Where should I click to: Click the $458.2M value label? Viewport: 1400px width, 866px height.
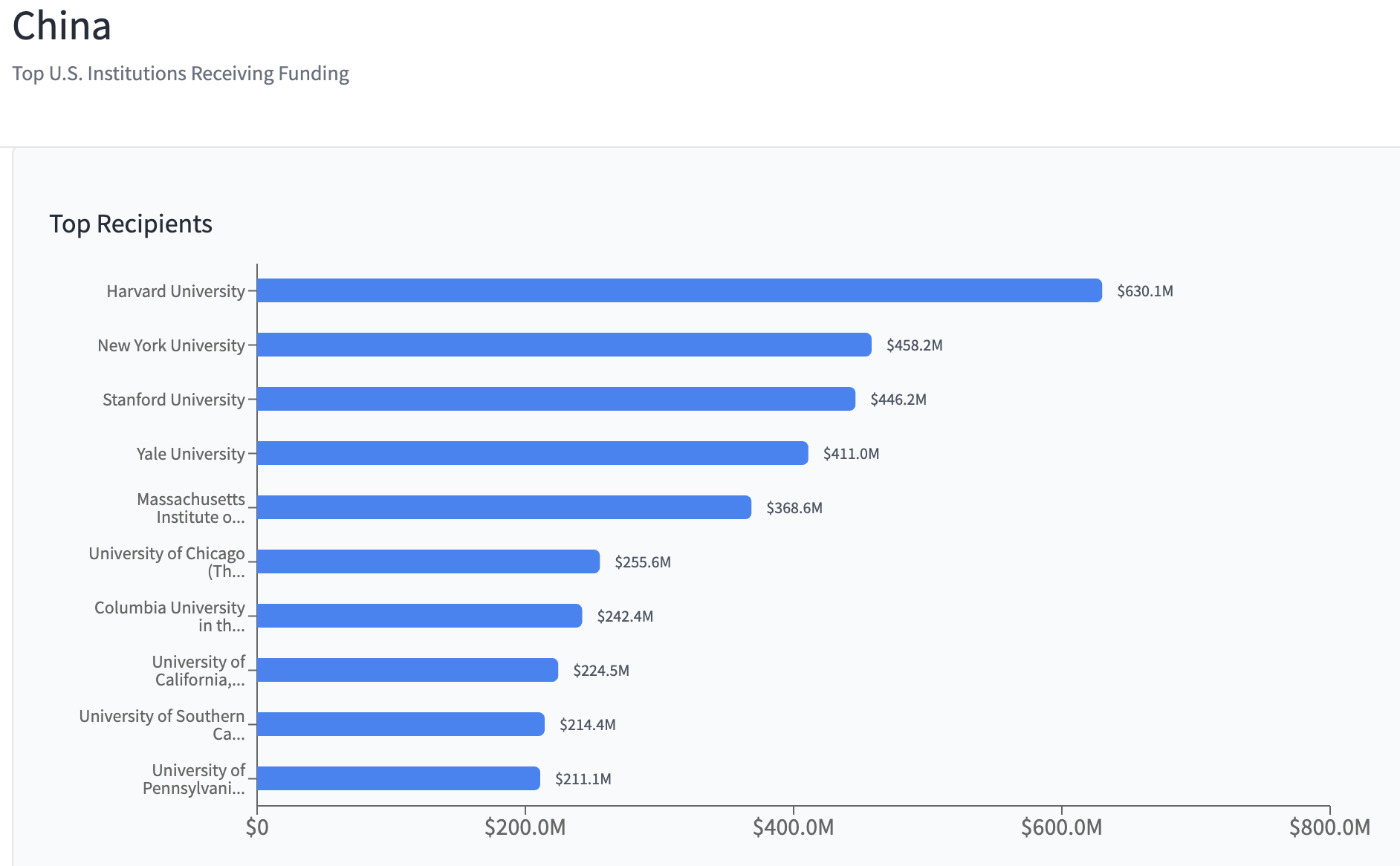point(914,345)
